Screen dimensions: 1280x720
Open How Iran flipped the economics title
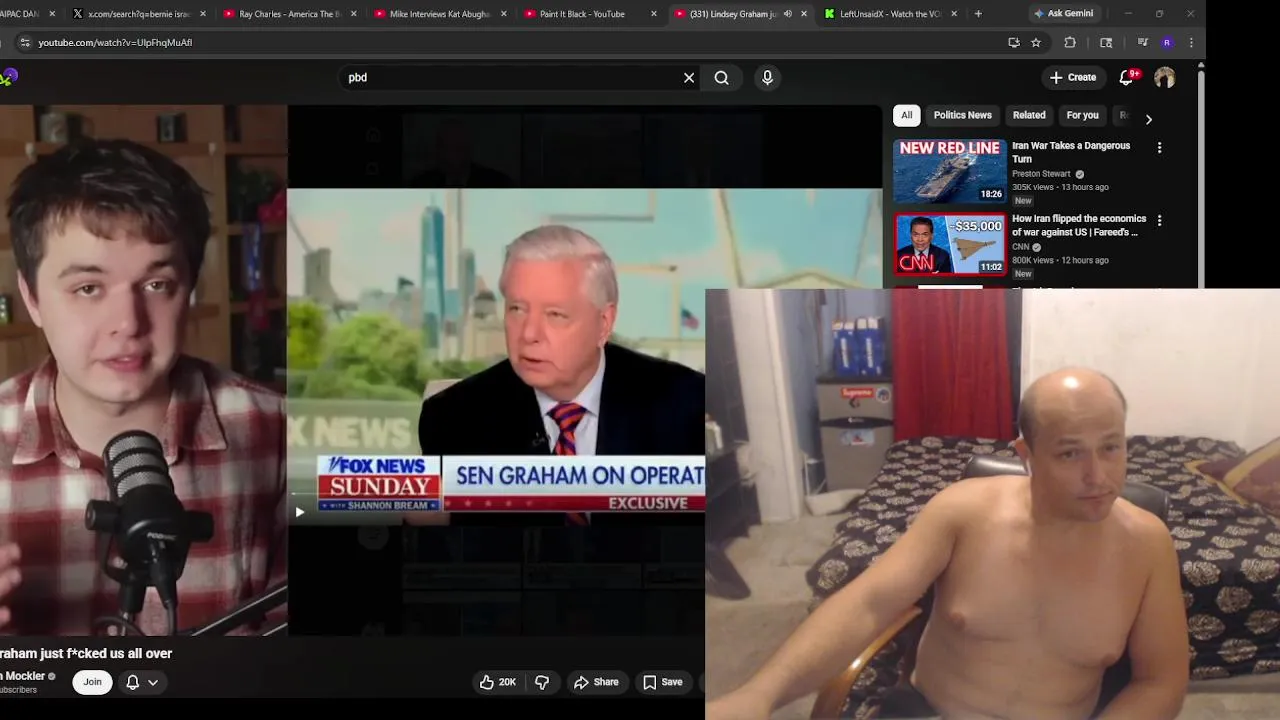pyautogui.click(x=1078, y=225)
